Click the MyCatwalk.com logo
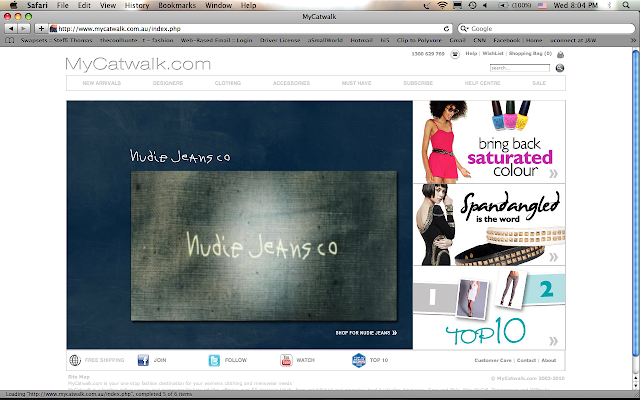The height and width of the screenshot is (400, 640). coord(138,64)
